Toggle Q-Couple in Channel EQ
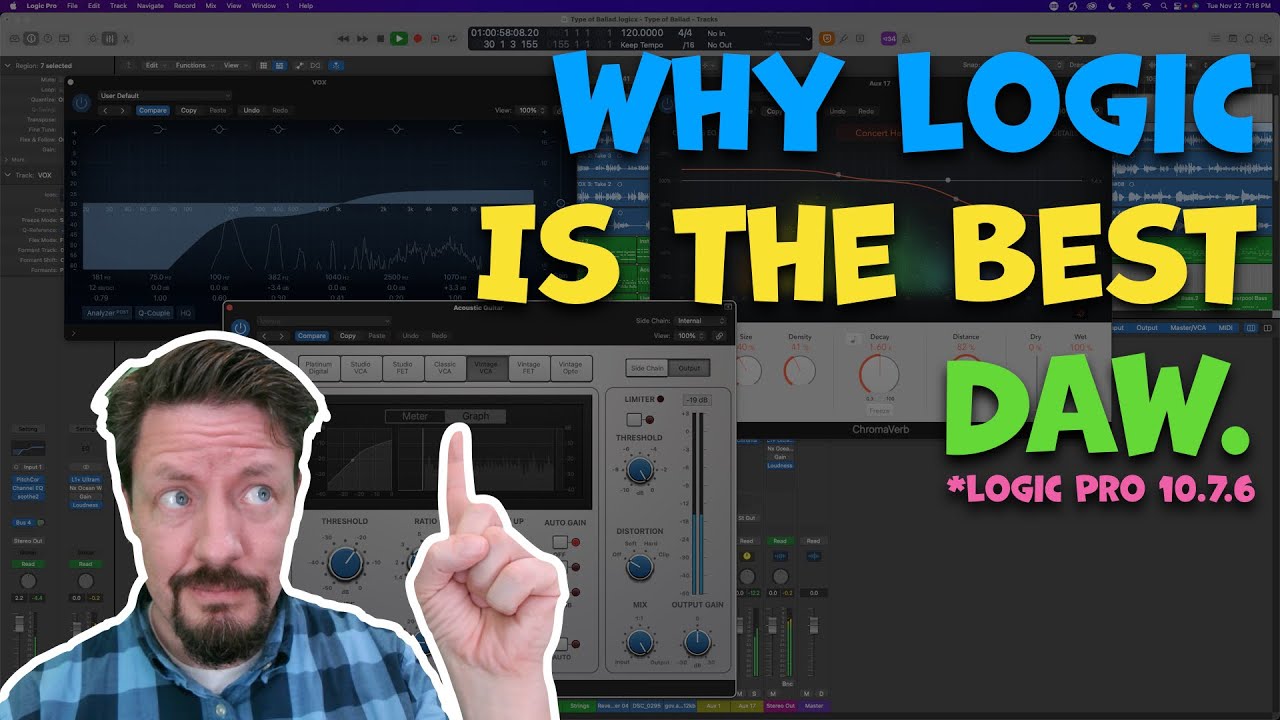 click(154, 312)
